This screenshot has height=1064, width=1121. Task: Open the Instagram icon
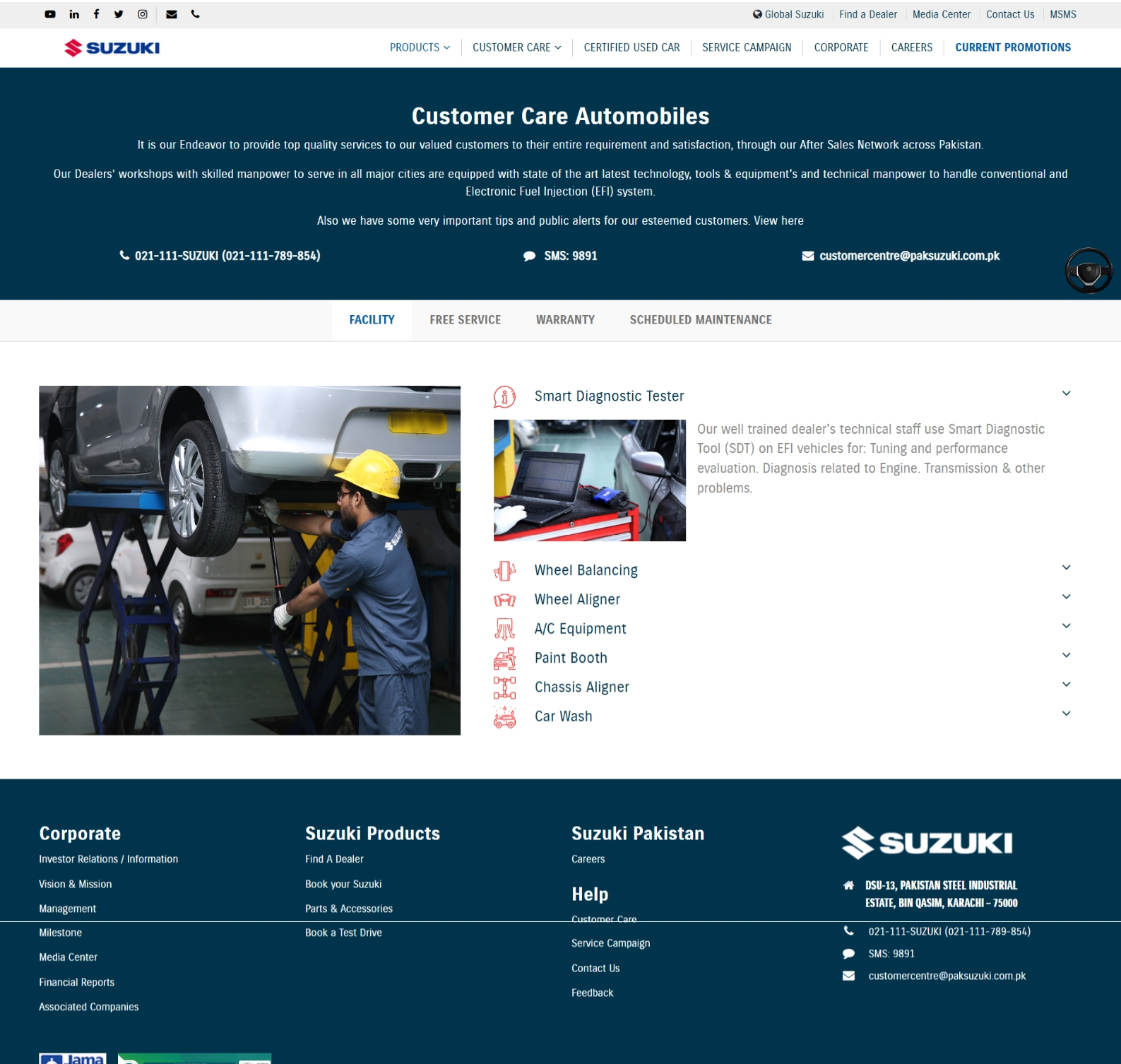[143, 14]
